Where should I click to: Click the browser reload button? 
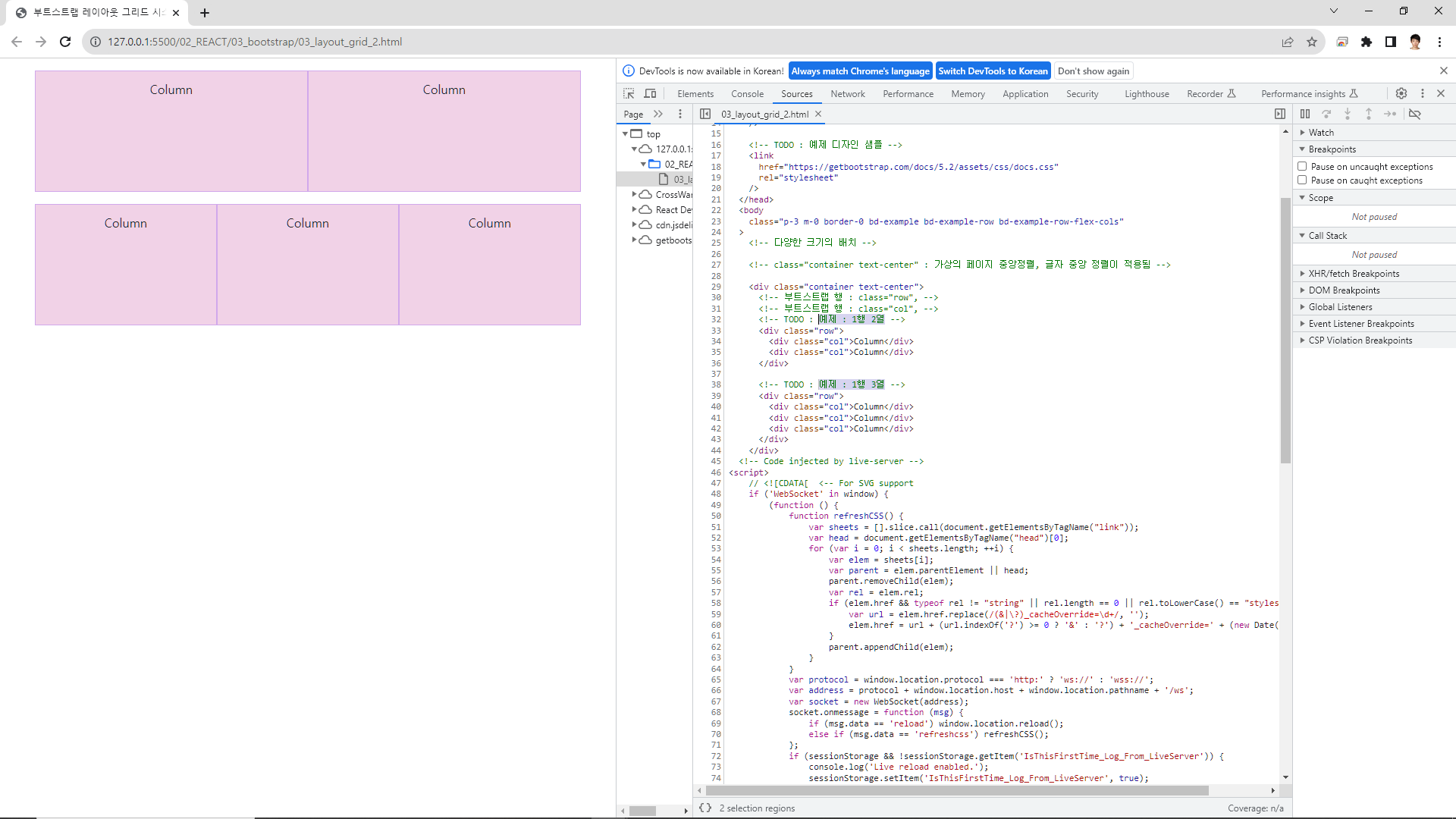[65, 42]
